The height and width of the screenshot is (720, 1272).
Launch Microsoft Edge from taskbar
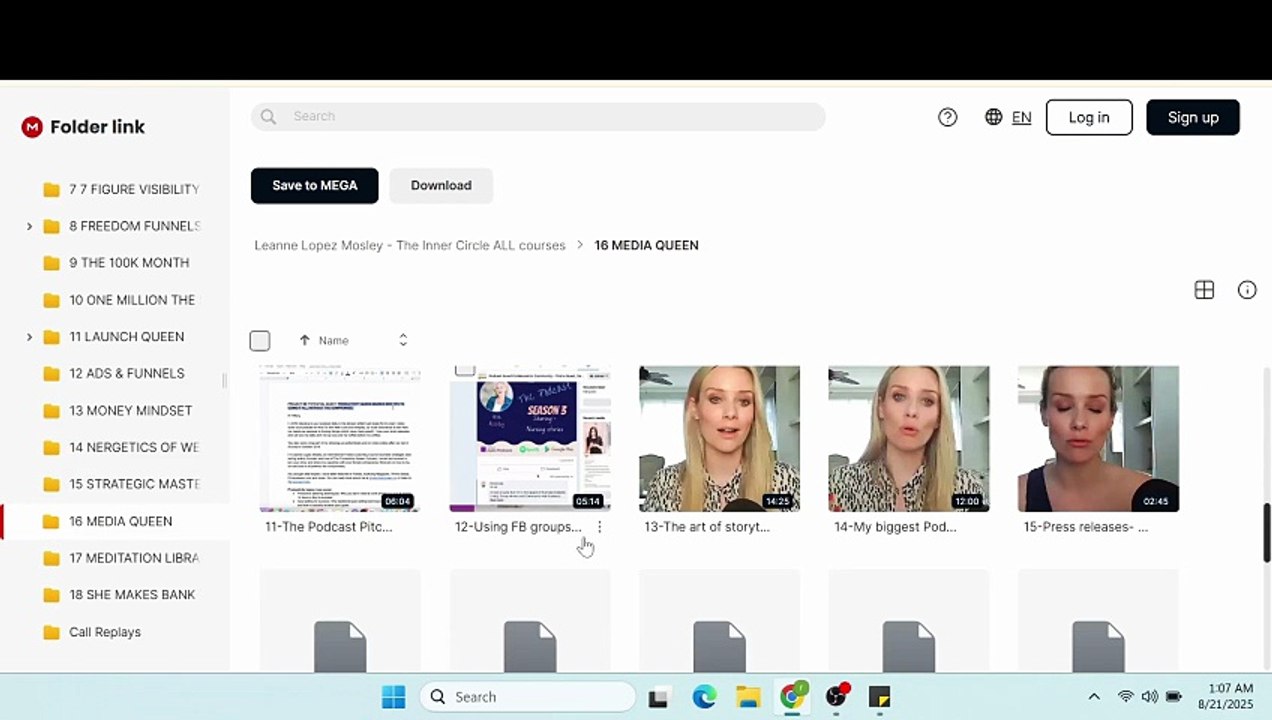704,697
